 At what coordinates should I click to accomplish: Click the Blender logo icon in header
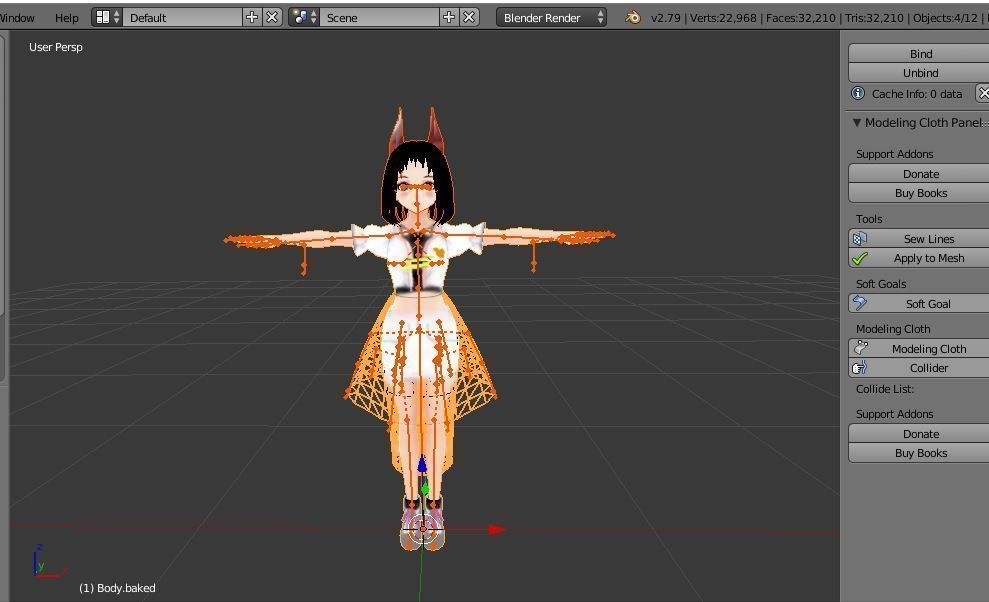pyautogui.click(x=633, y=18)
